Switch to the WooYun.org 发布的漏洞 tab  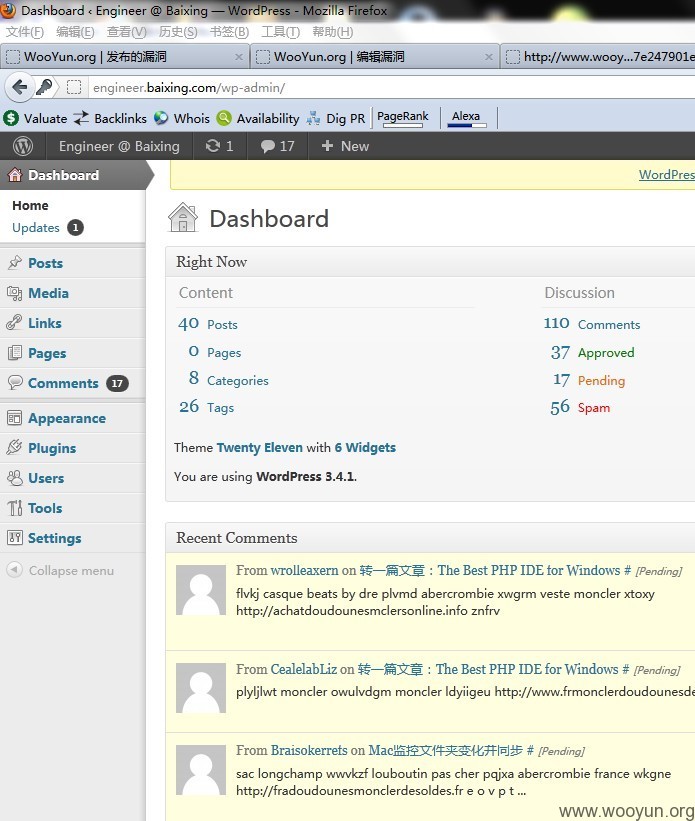pyautogui.click(x=125, y=57)
